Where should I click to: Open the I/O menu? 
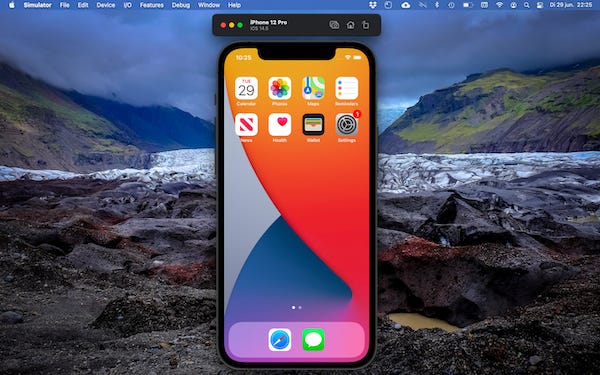pyautogui.click(x=128, y=5)
